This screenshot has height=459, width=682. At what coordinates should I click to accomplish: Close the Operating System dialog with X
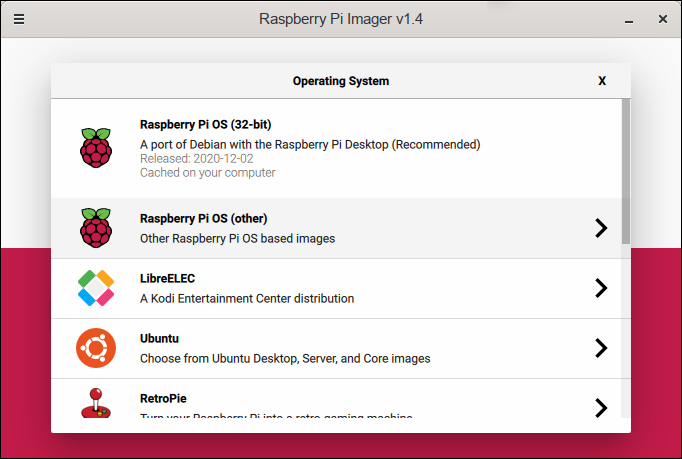[602, 81]
